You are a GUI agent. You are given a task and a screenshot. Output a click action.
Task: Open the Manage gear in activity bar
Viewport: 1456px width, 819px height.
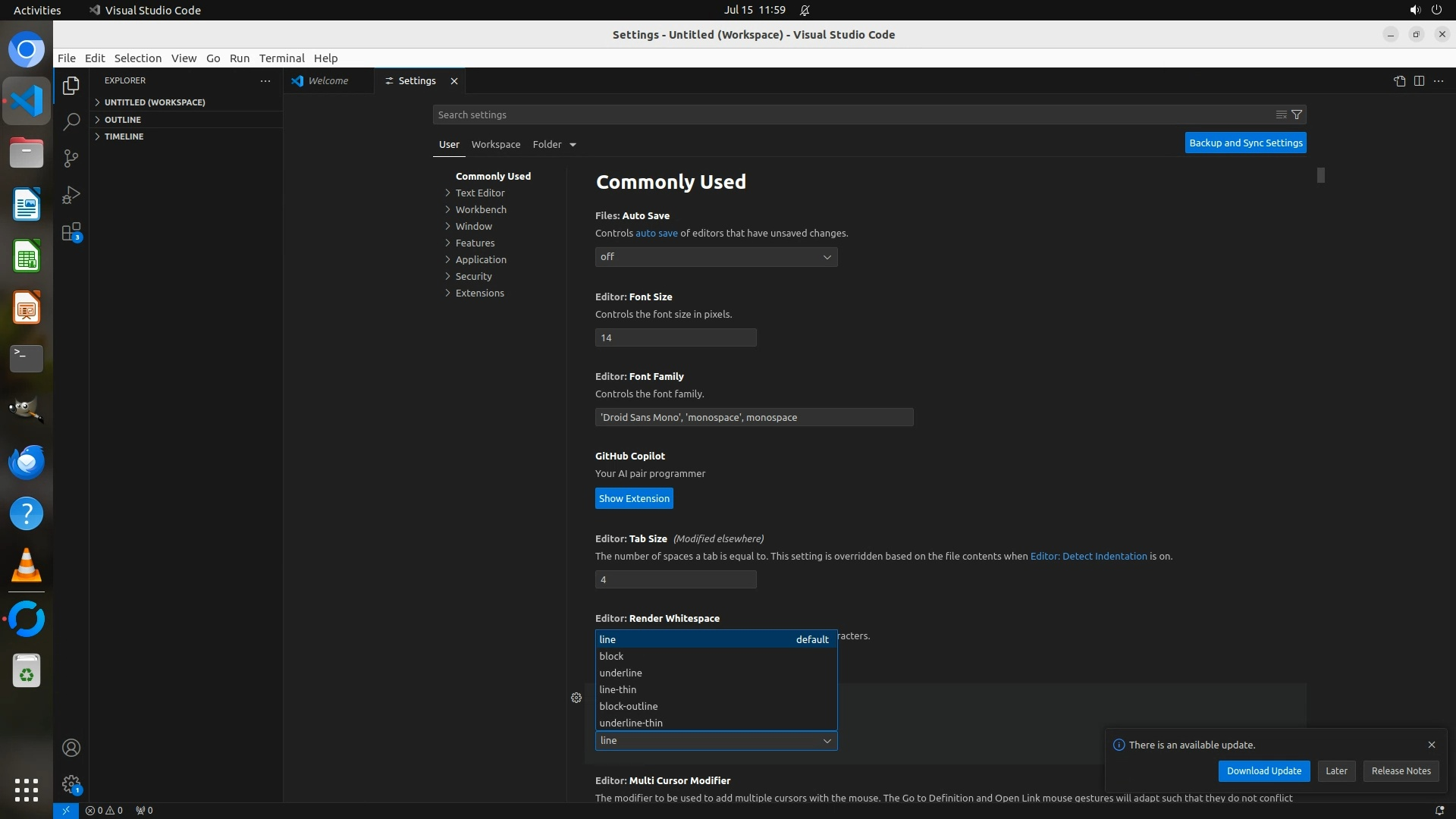(71, 784)
